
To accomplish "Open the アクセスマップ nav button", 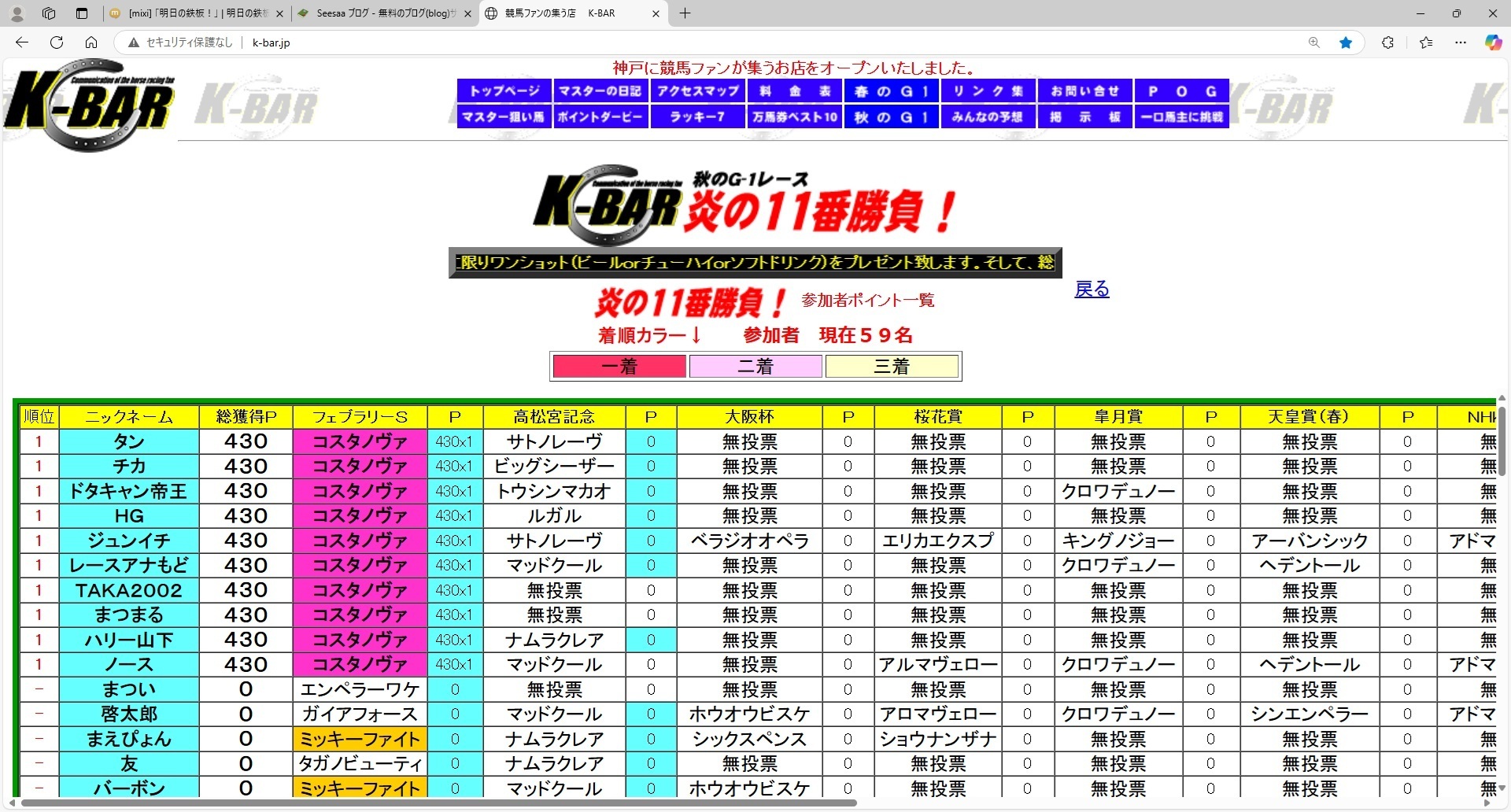I will [697, 91].
